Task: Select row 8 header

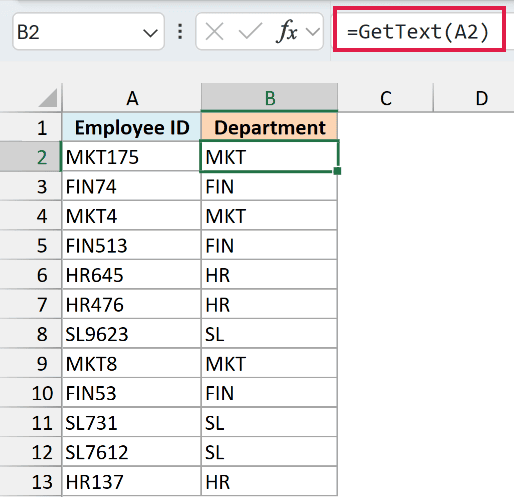Action: tap(31, 334)
